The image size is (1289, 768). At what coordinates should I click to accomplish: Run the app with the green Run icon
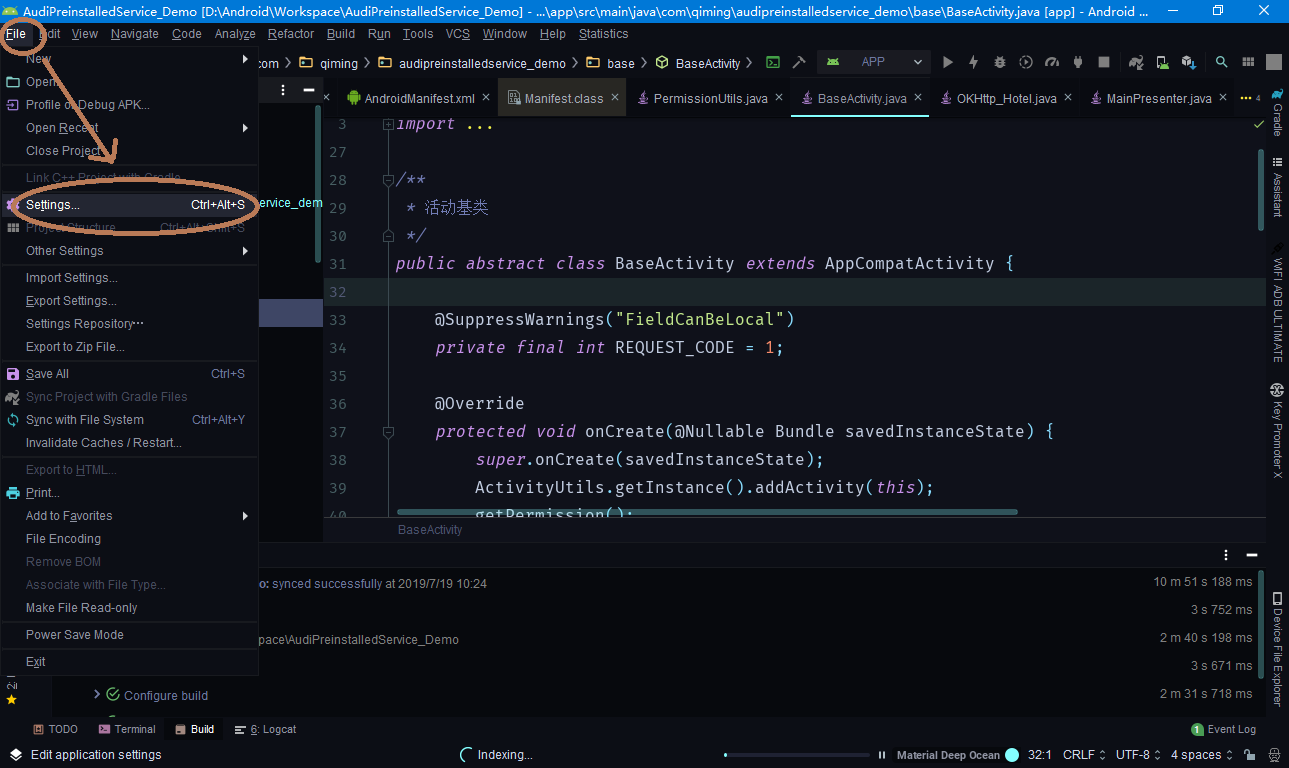point(948,61)
